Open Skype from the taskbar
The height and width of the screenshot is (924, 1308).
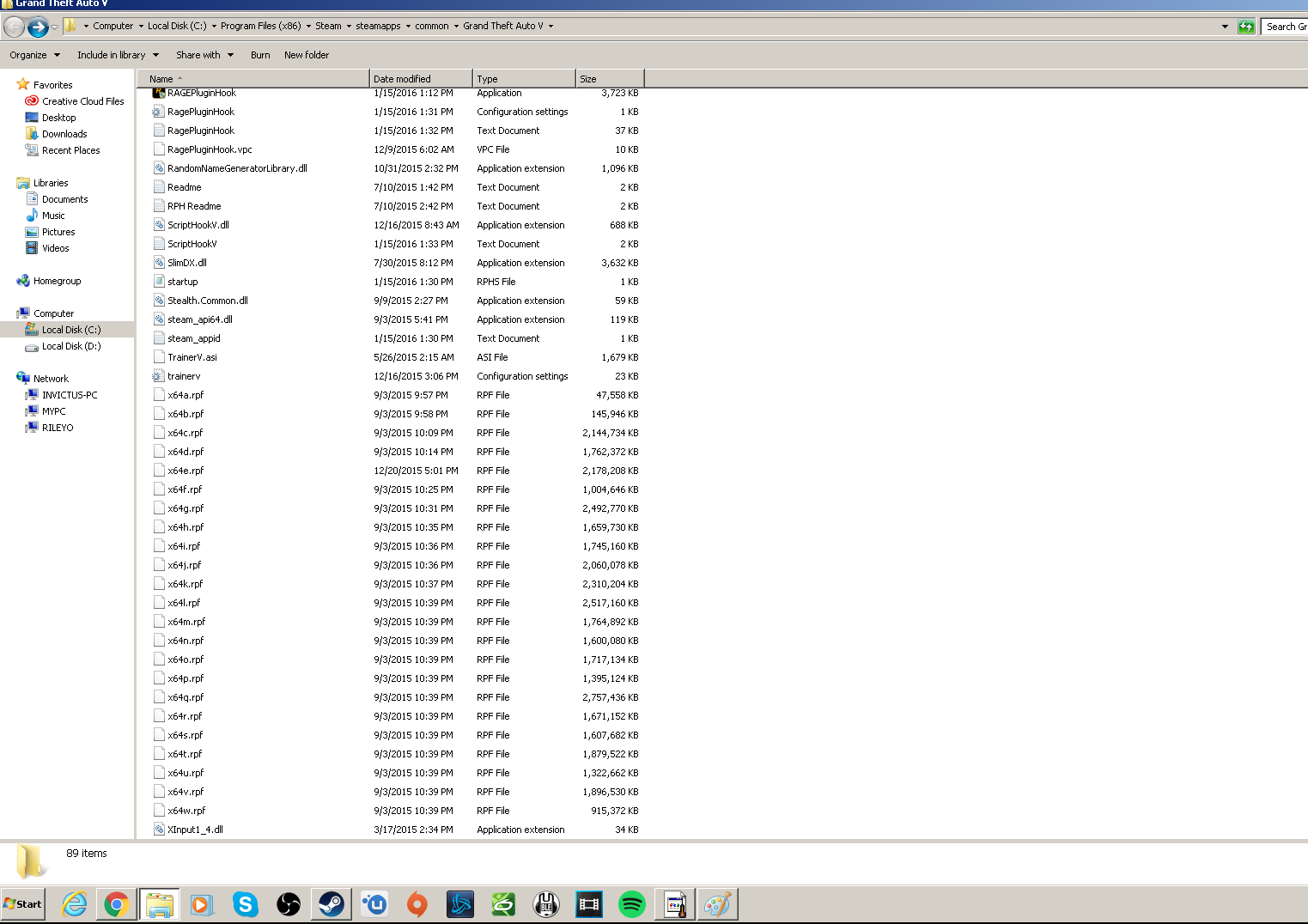tap(245, 904)
